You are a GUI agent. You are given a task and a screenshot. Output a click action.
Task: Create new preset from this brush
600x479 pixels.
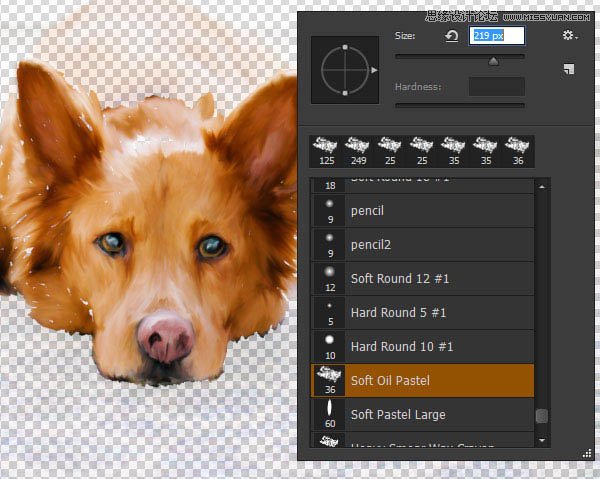(569, 69)
